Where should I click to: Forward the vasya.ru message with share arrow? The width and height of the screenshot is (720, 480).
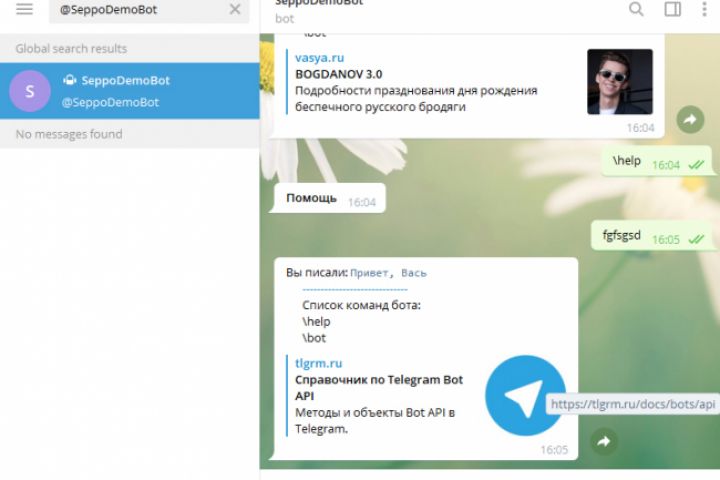[x=690, y=120]
